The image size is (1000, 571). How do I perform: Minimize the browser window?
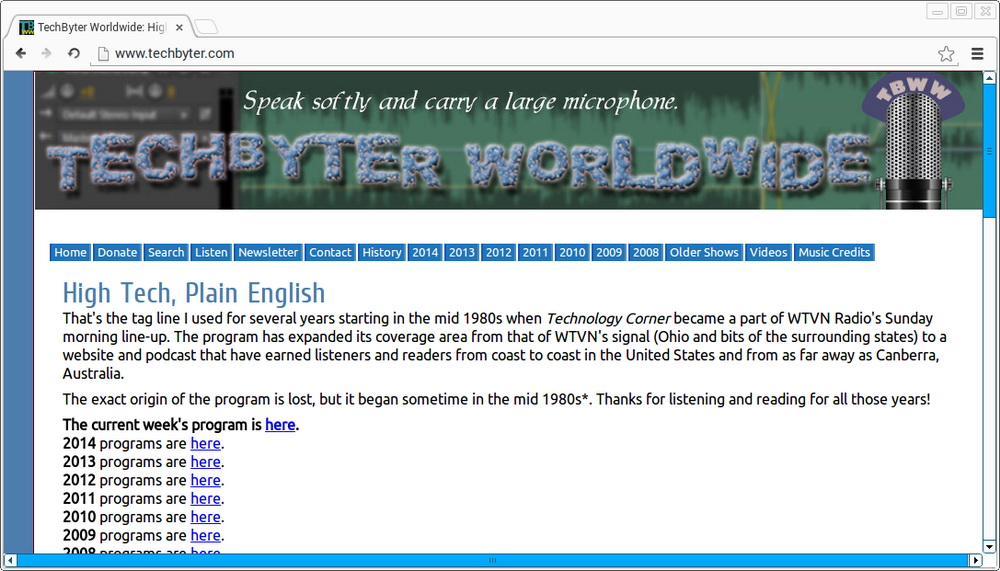pos(937,11)
